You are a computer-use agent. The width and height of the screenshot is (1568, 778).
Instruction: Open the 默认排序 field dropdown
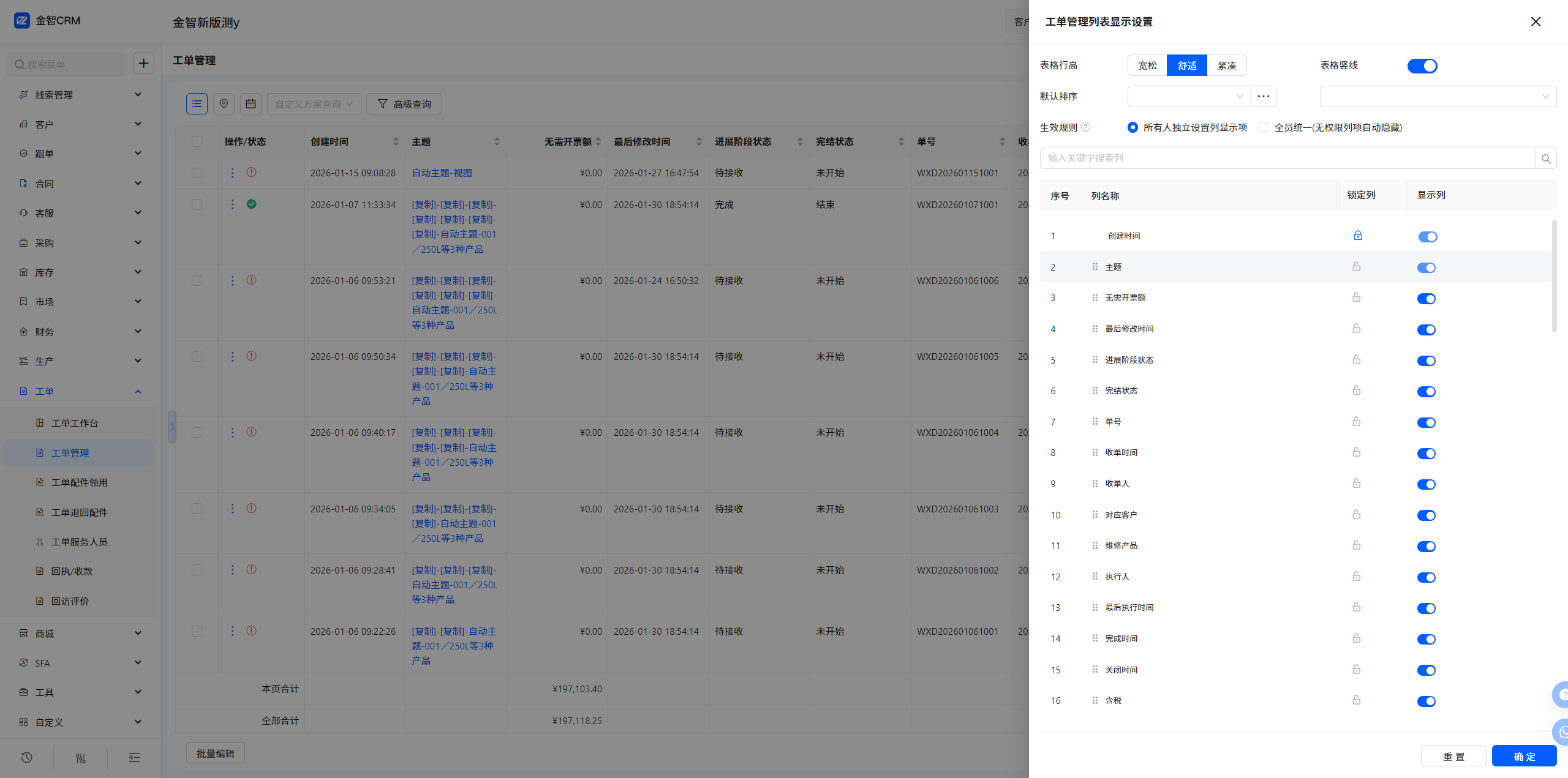pyautogui.click(x=1188, y=96)
